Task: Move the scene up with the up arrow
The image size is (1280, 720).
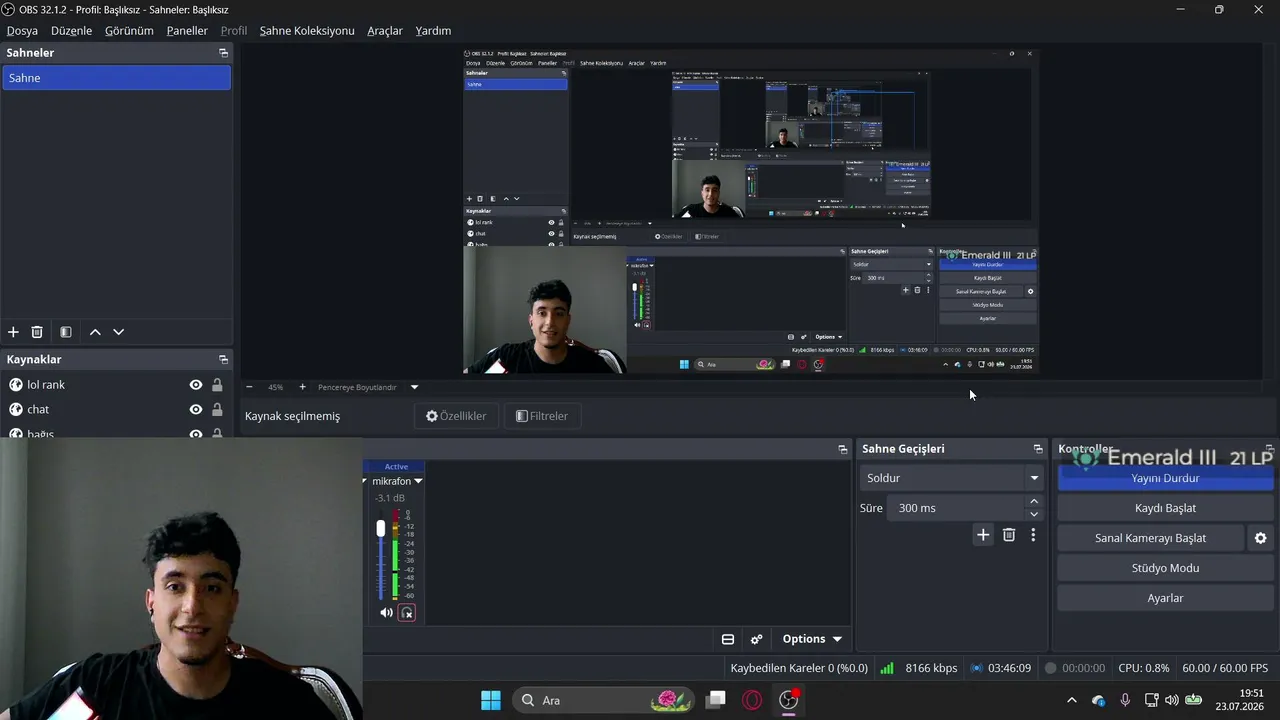Action: click(95, 332)
